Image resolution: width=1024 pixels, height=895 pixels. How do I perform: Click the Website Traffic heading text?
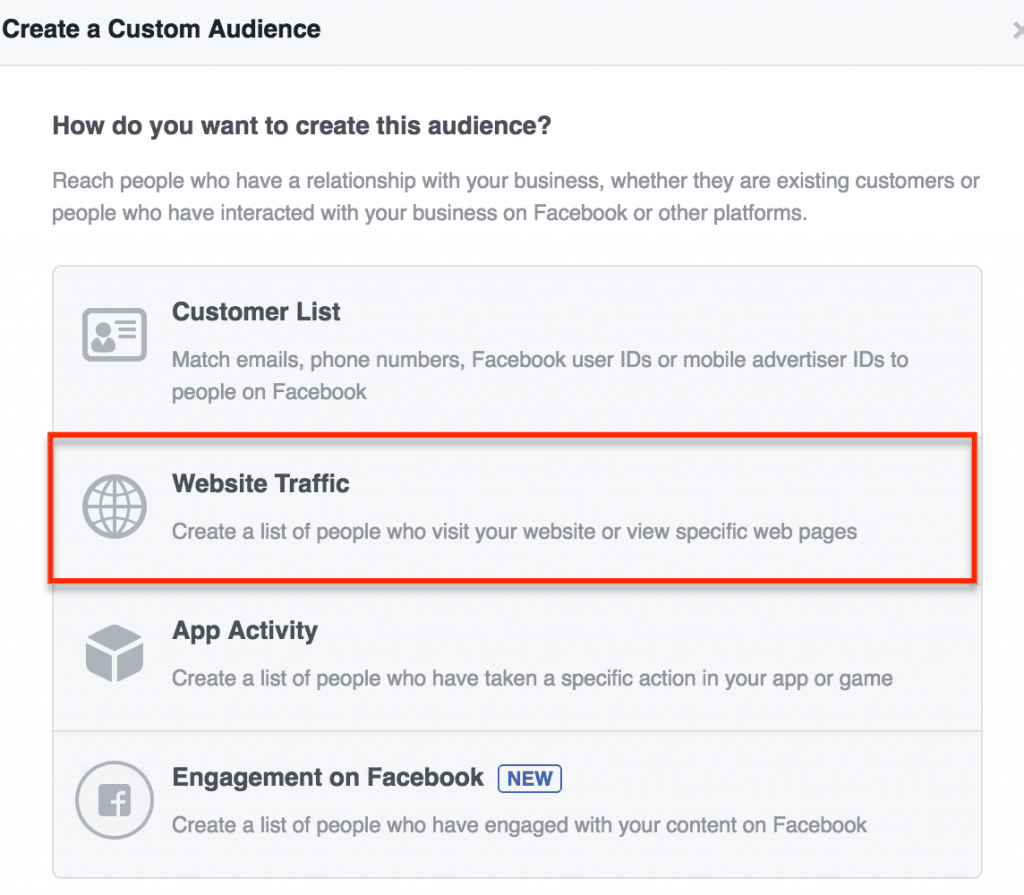pos(260,484)
